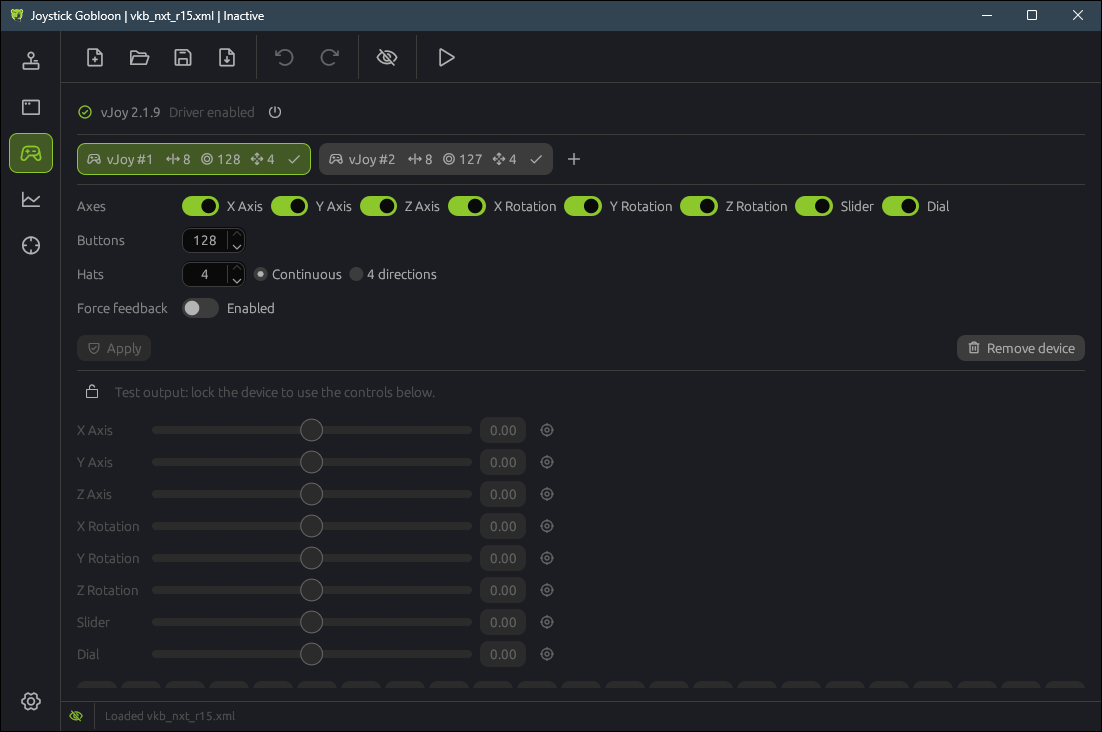Click Remove device button

(x=1020, y=348)
